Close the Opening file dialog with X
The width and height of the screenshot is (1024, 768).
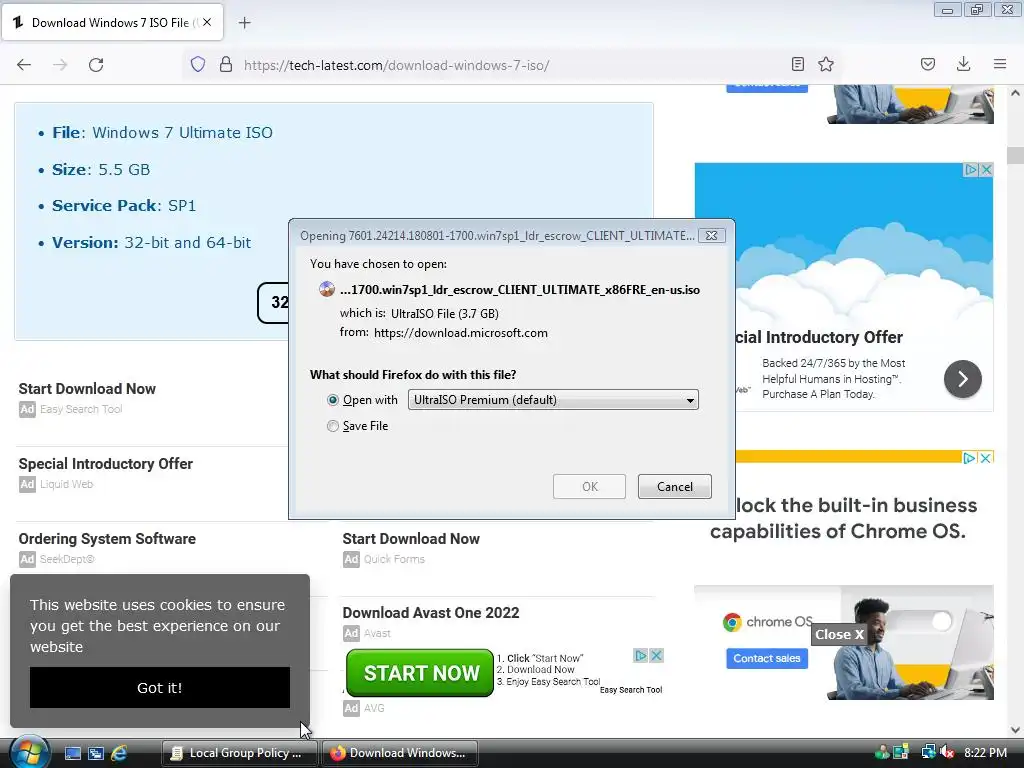pos(711,236)
